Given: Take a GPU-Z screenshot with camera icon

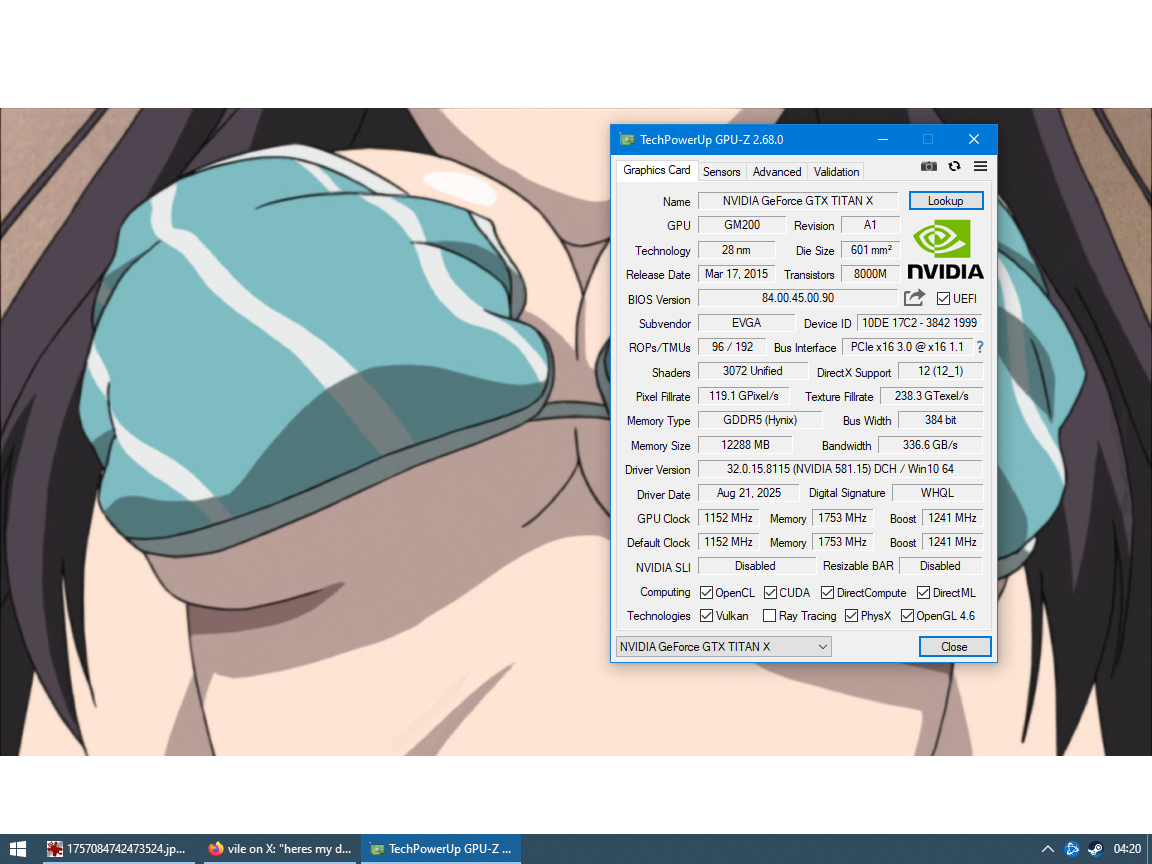Looking at the screenshot, I should [x=929, y=167].
